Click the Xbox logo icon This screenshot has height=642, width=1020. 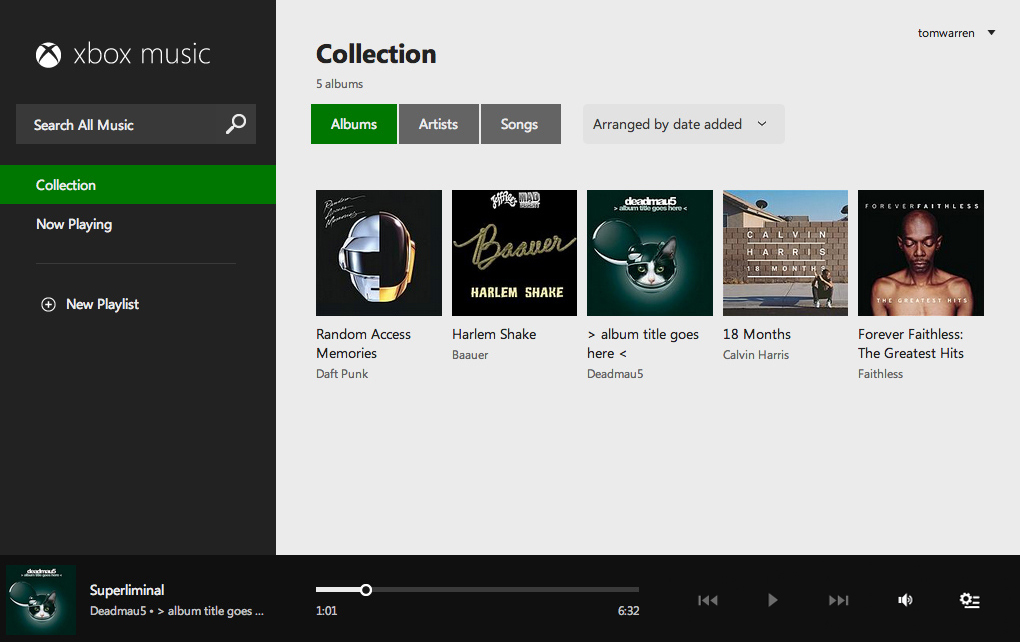[48, 55]
